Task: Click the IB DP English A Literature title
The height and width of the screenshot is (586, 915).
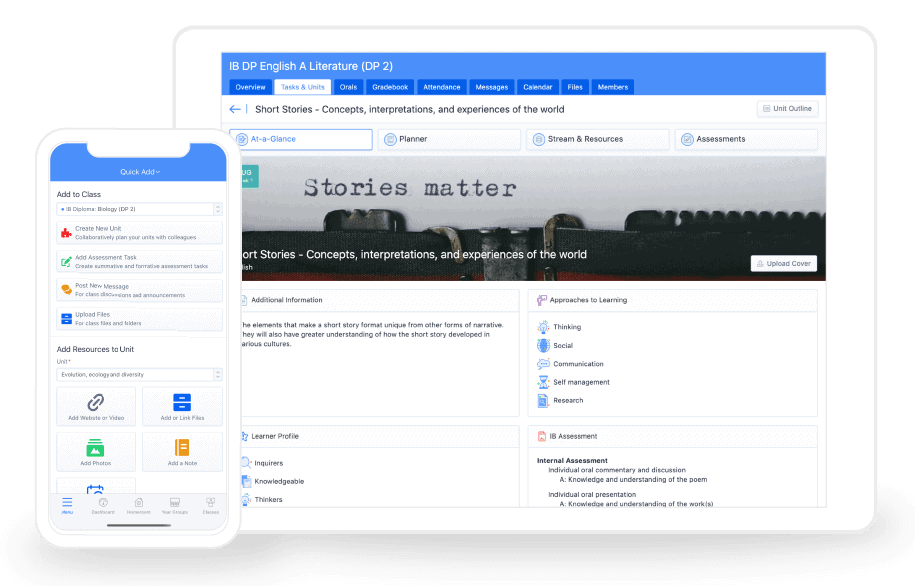Action: [x=311, y=66]
